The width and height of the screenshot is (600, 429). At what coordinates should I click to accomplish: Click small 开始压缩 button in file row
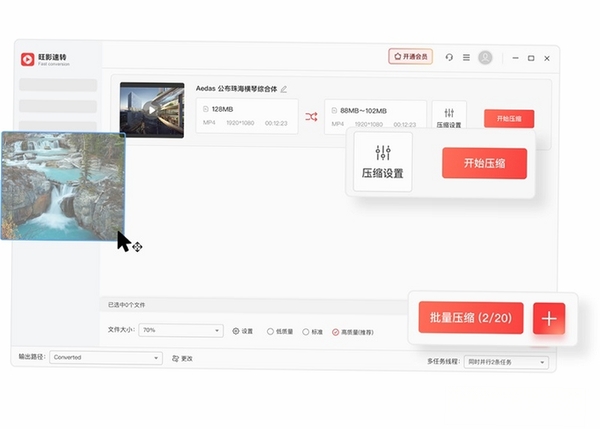tap(509, 119)
